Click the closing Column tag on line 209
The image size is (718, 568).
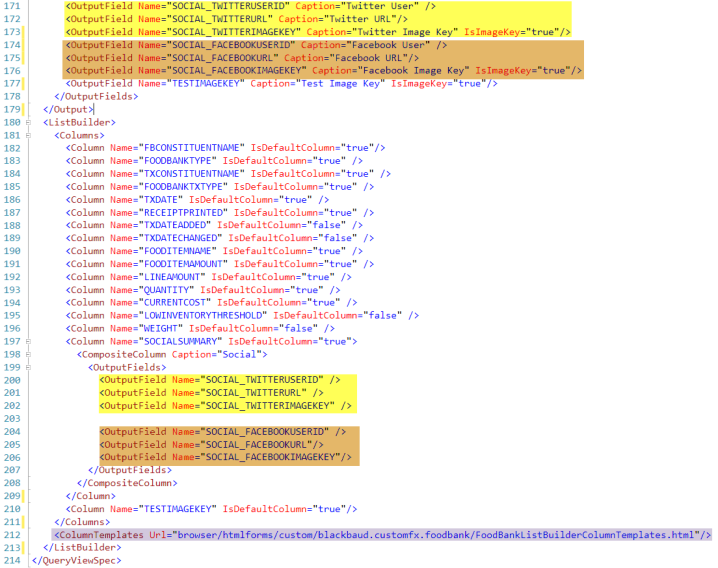[91, 496]
